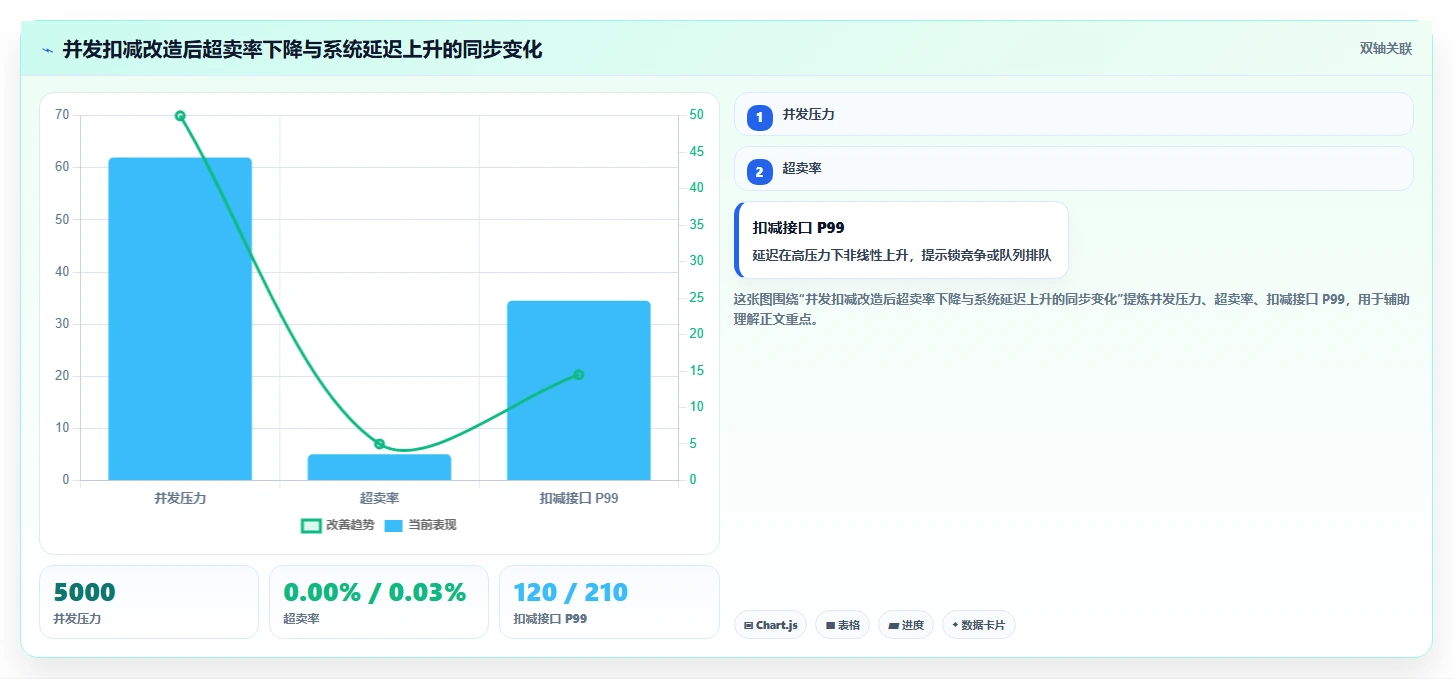The width and height of the screenshot is (1453, 679).
Task: Click the 并发压力 blue bar
Action: [180, 319]
